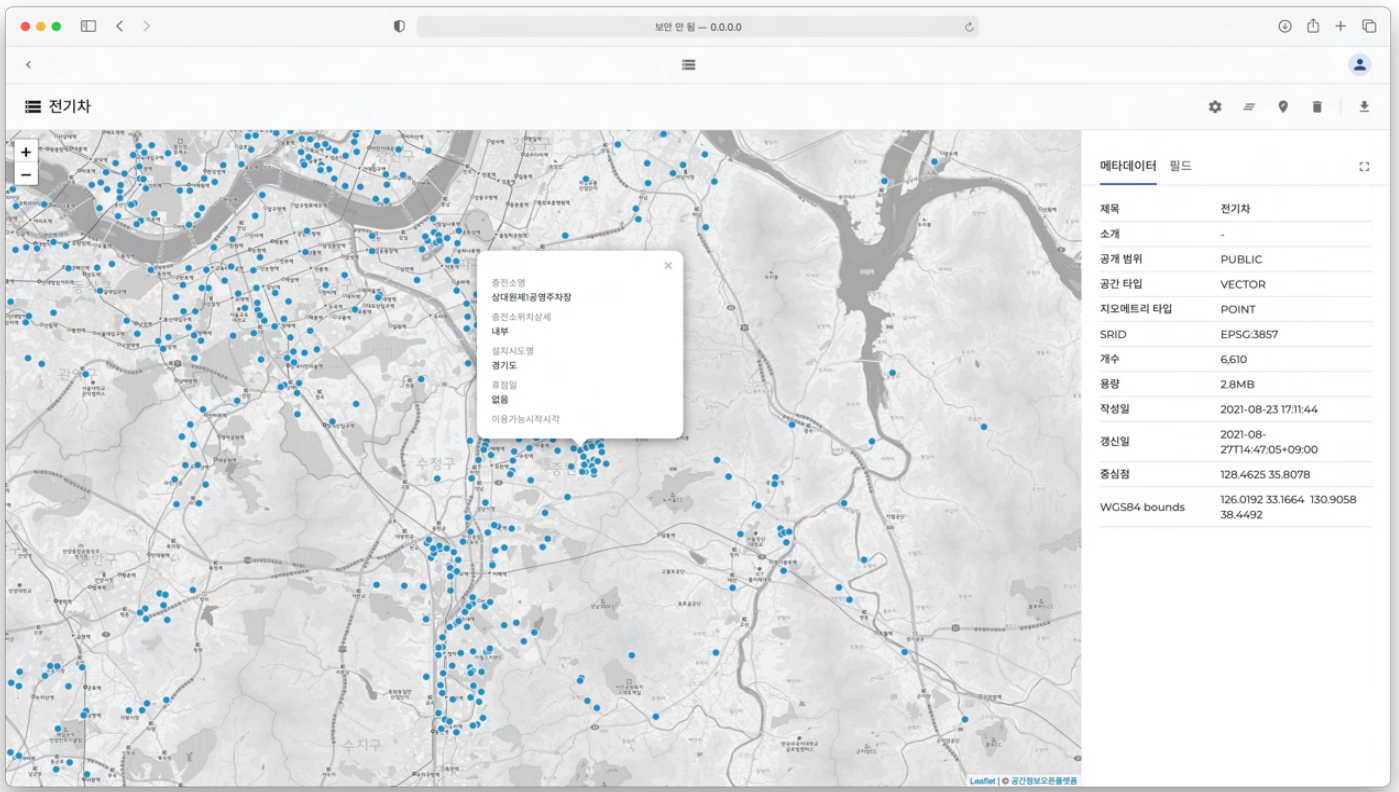This screenshot has height=792, width=1399.
Task: Open Safari tab overview
Action: click(x=1369, y=26)
